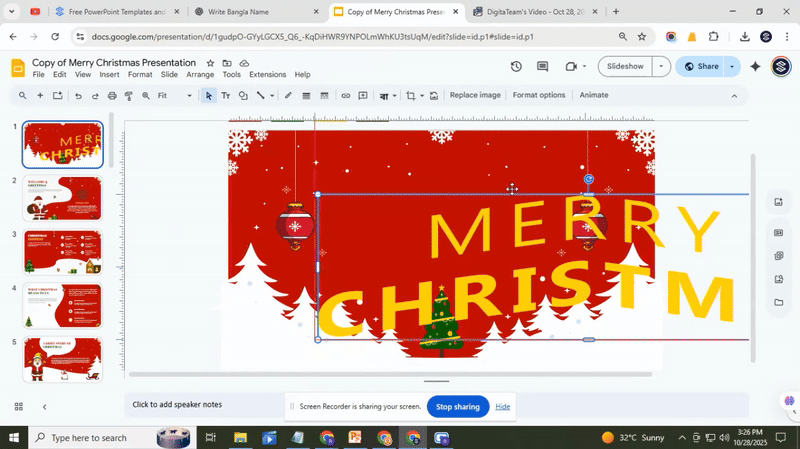Screen dimensions: 800x449
Task: Expand Slideshow options dropdown arrow
Action: 660,67
